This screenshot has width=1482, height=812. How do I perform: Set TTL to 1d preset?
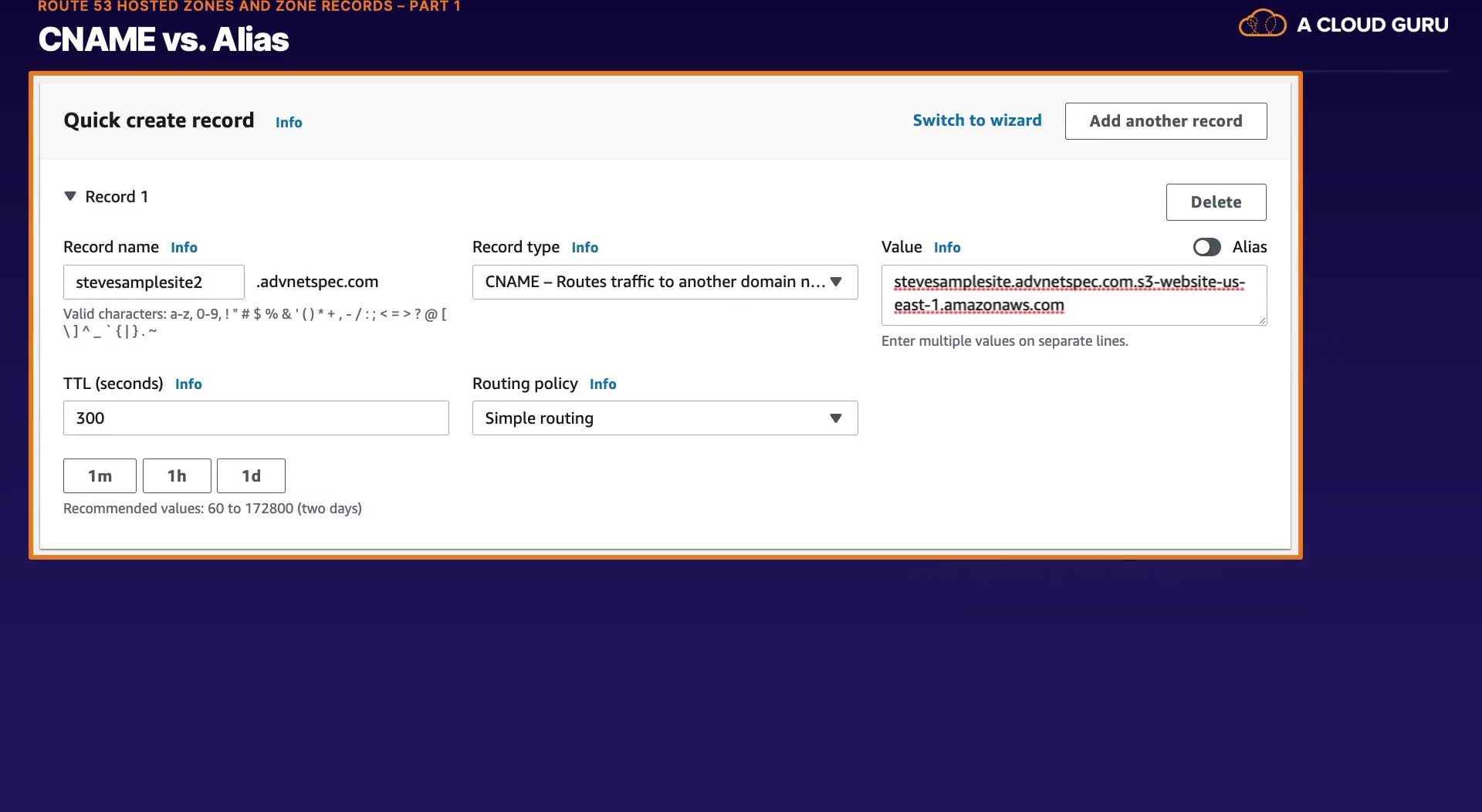[251, 475]
